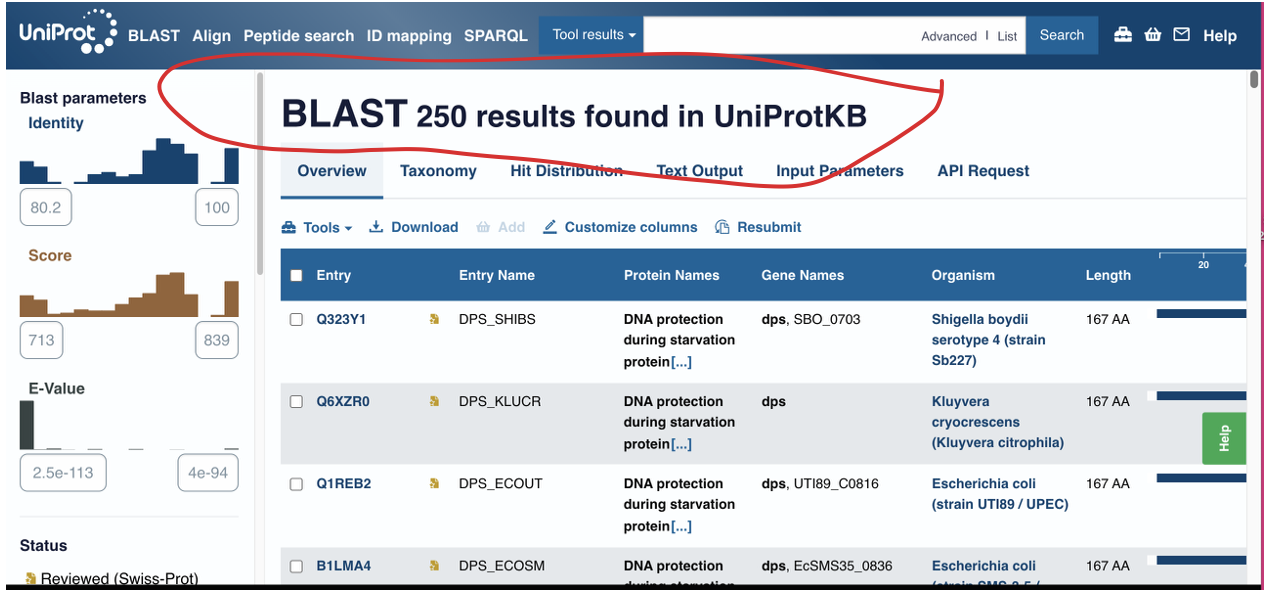Click the Length column header

(x=1108, y=275)
